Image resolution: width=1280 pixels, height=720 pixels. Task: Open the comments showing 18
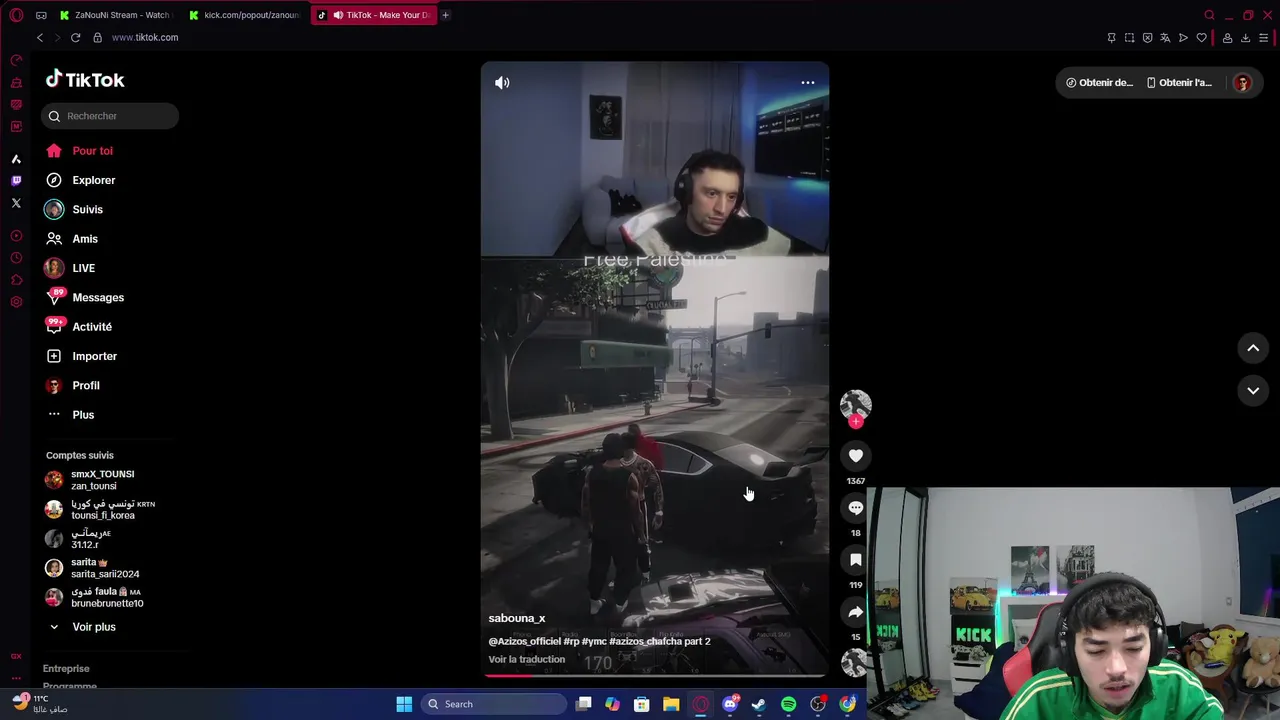click(x=856, y=508)
